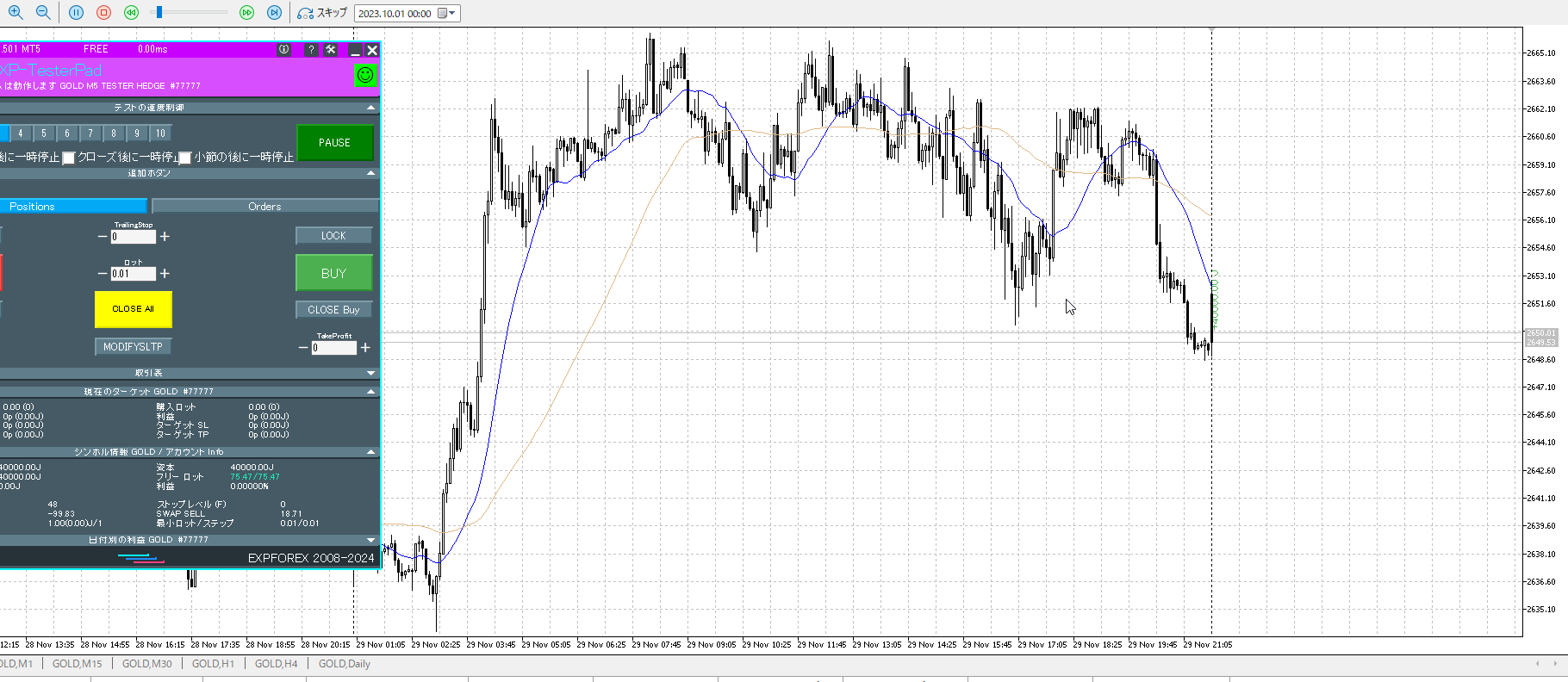Open the skip-to date dropdown

(451, 14)
